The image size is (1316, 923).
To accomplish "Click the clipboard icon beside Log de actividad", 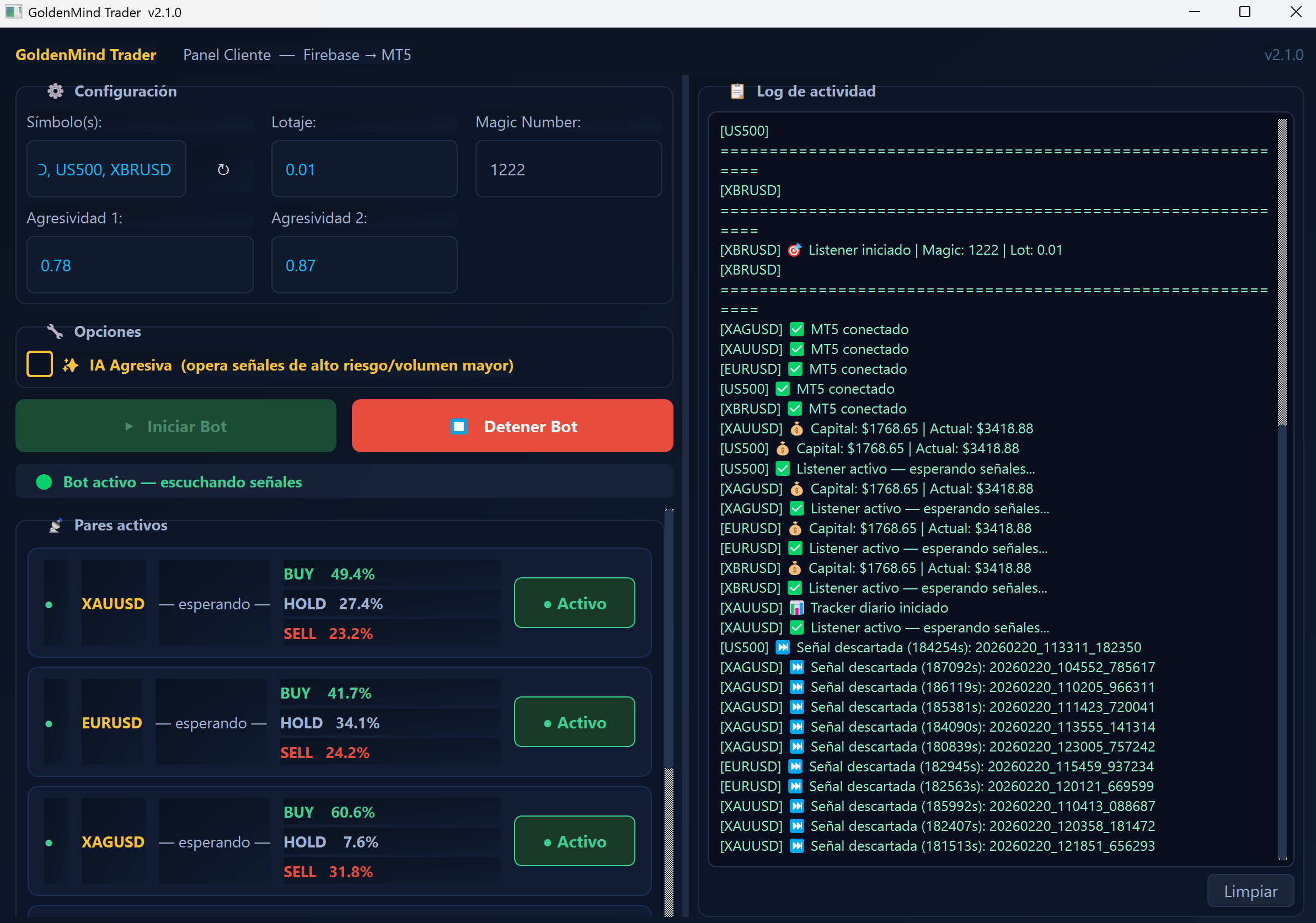I will (737, 91).
